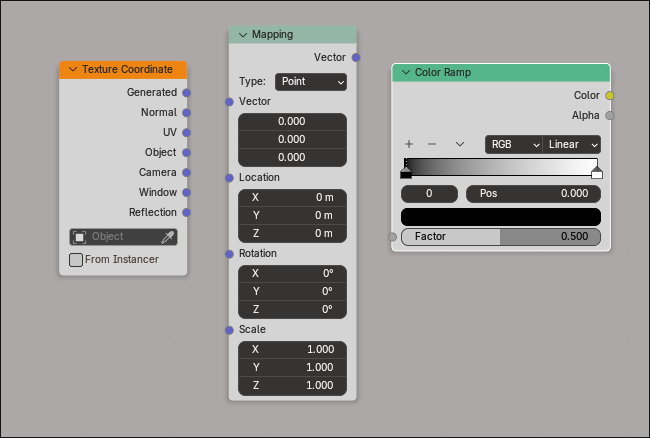Enable the From Instancer checkbox
The width and height of the screenshot is (650, 438).
pos(76,260)
